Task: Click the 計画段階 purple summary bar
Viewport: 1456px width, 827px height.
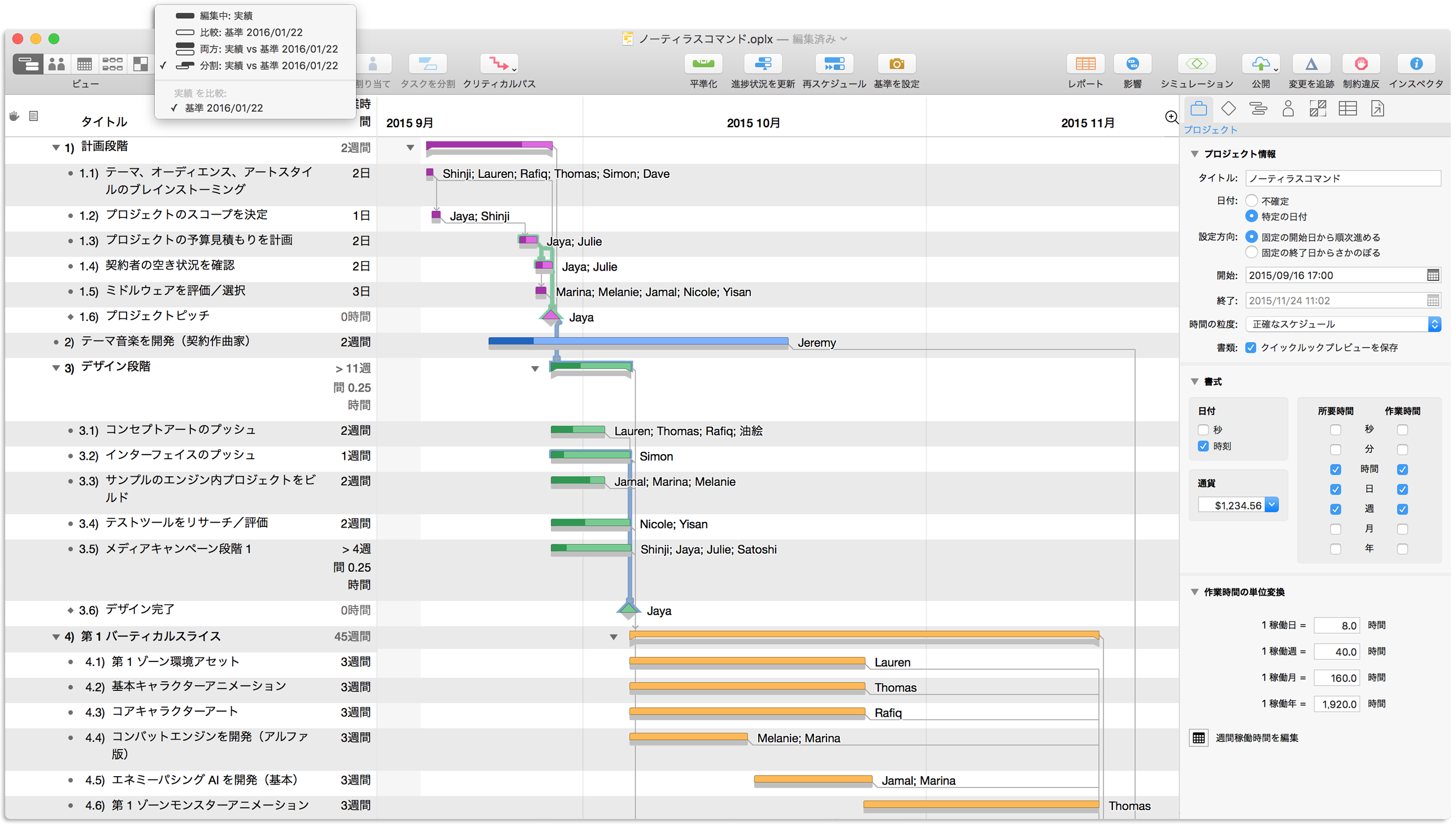Action: coord(489,145)
